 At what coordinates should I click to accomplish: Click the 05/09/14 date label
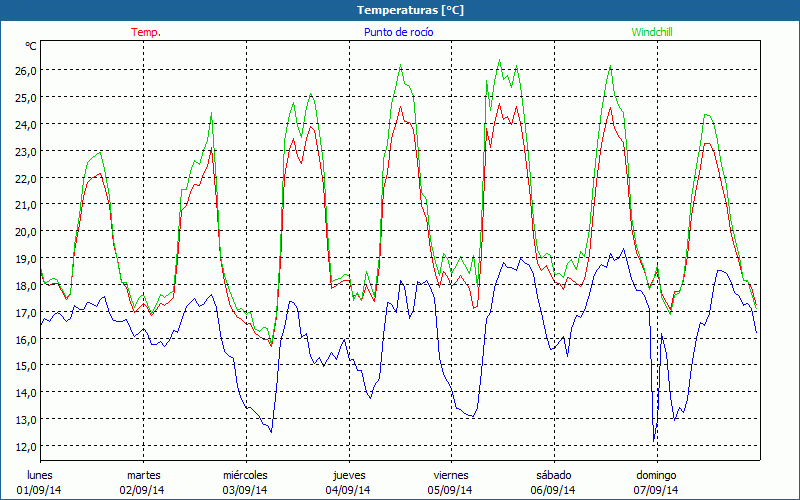(x=451, y=490)
